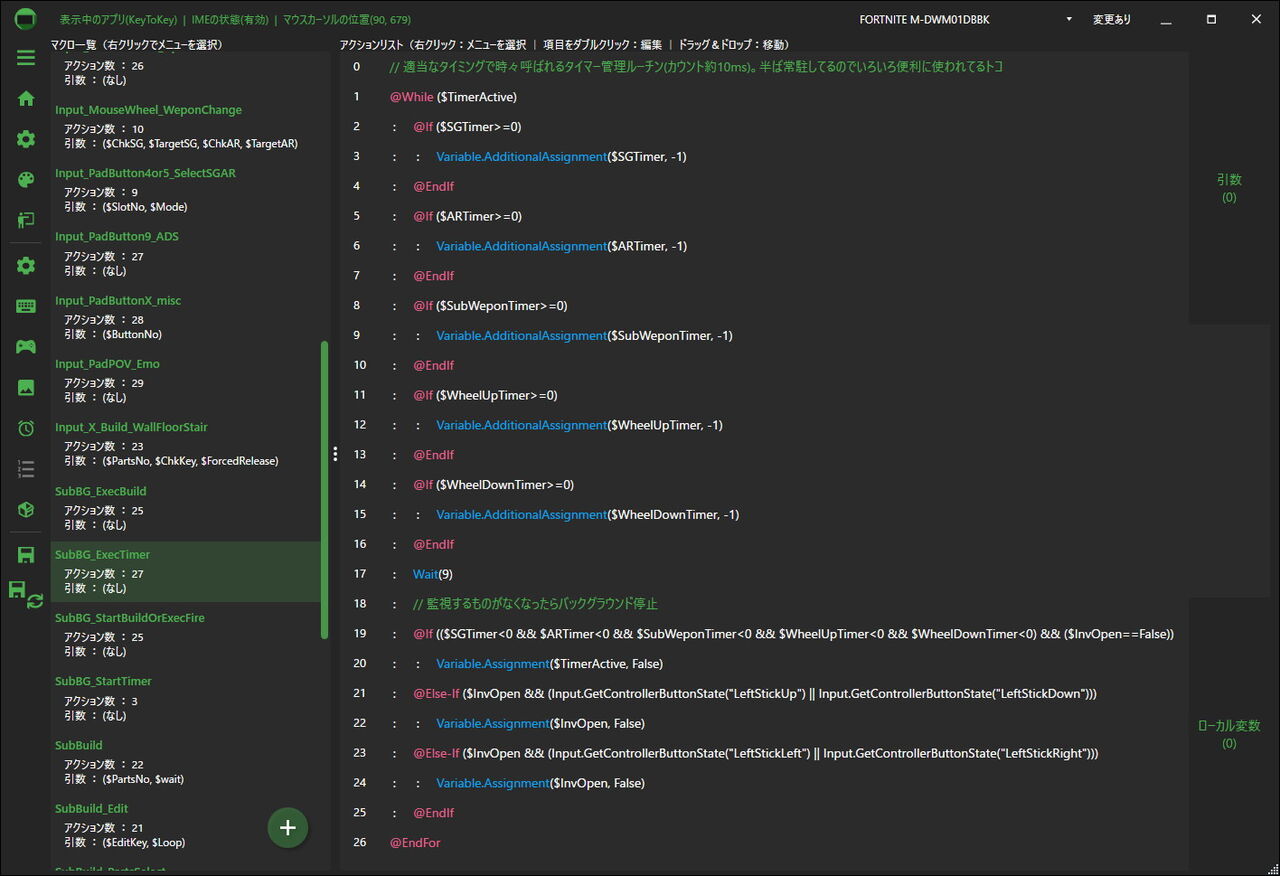Open the alarm clock timer icon

[26, 428]
